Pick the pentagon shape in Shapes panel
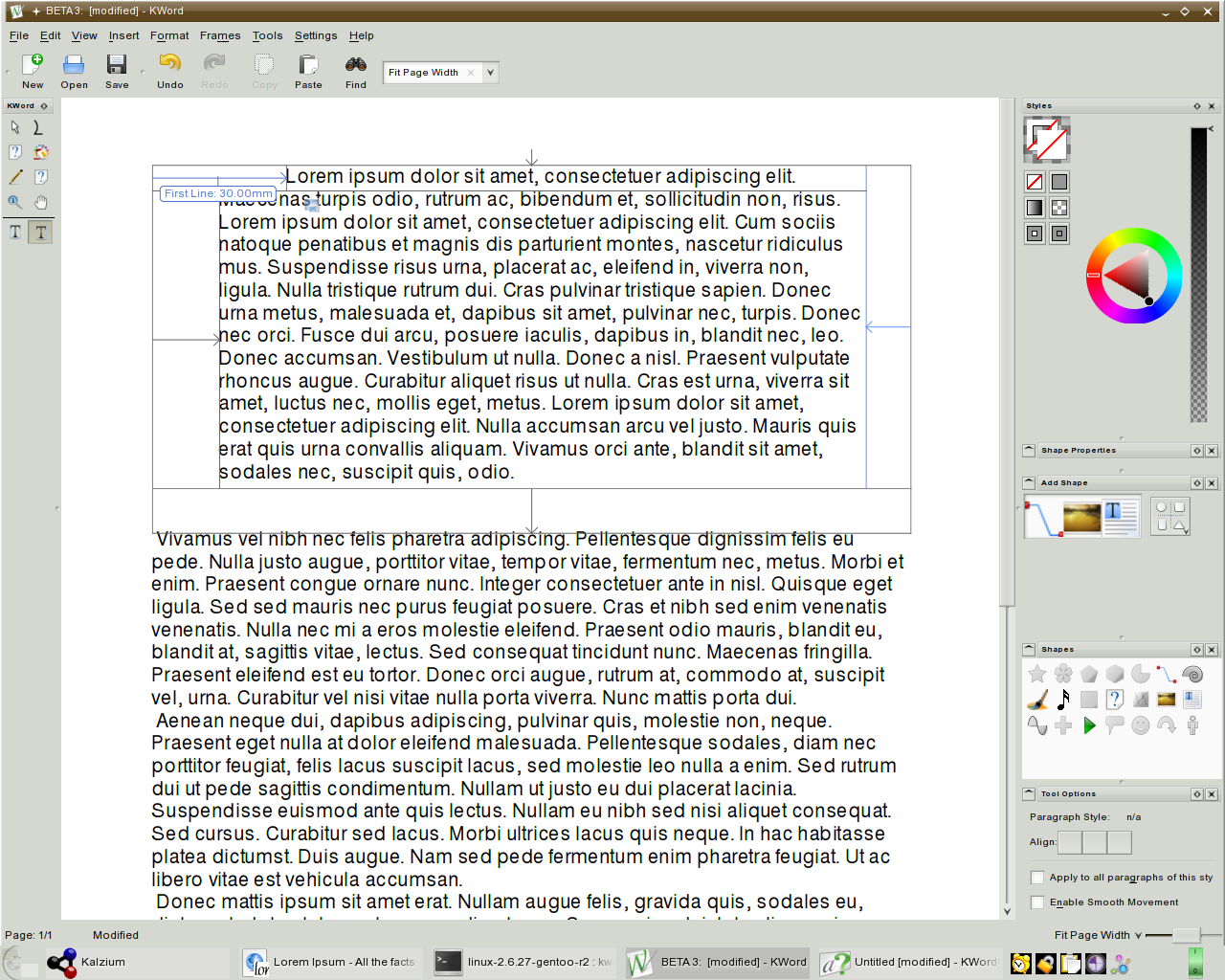1225x980 pixels. [x=1089, y=675]
